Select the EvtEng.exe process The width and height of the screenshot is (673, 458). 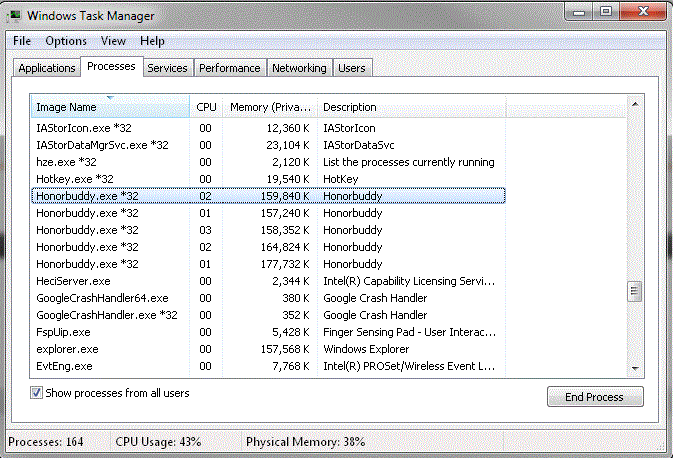tap(268, 366)
